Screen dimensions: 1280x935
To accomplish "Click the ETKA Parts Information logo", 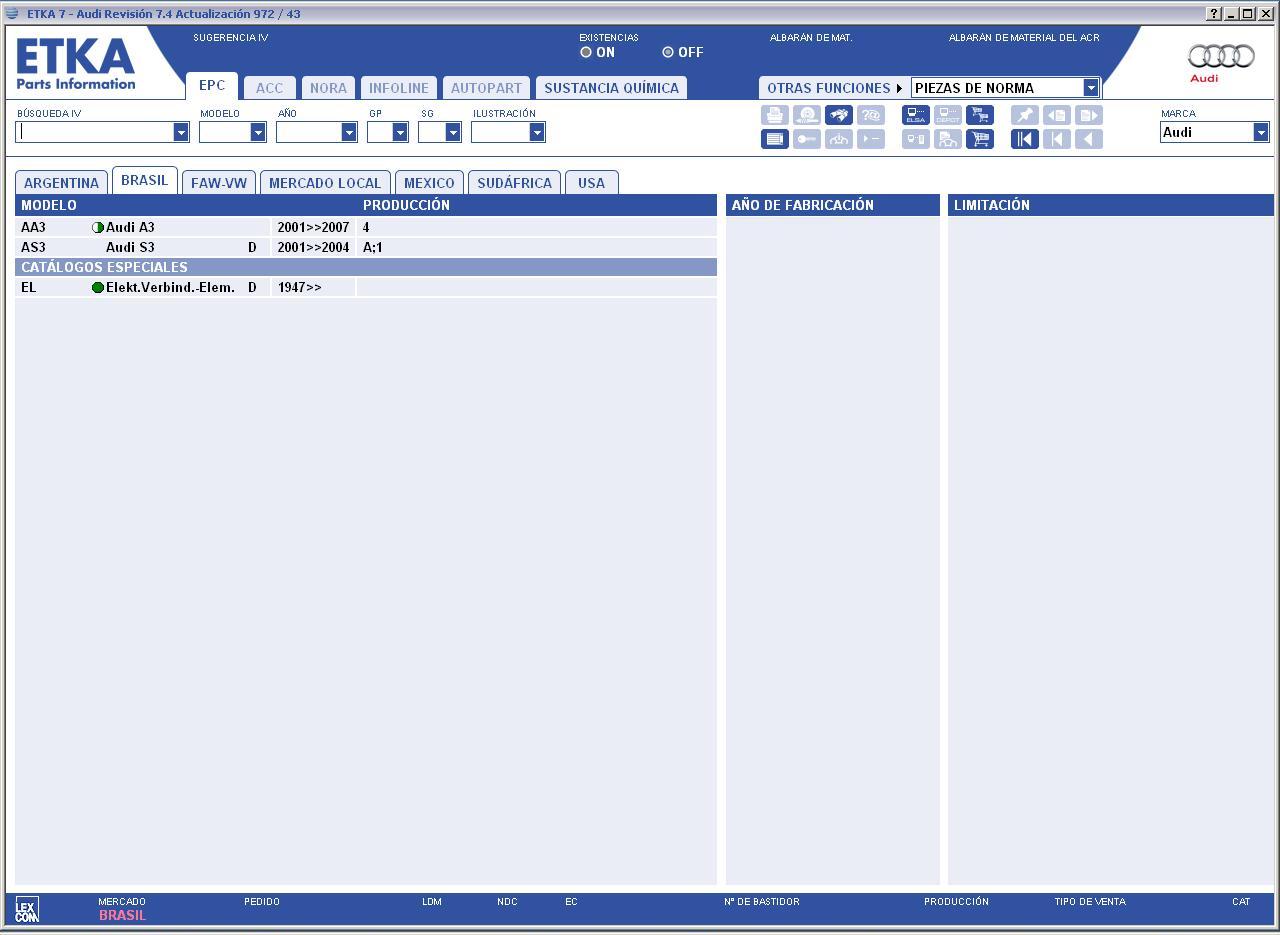I will pos(75,64).
